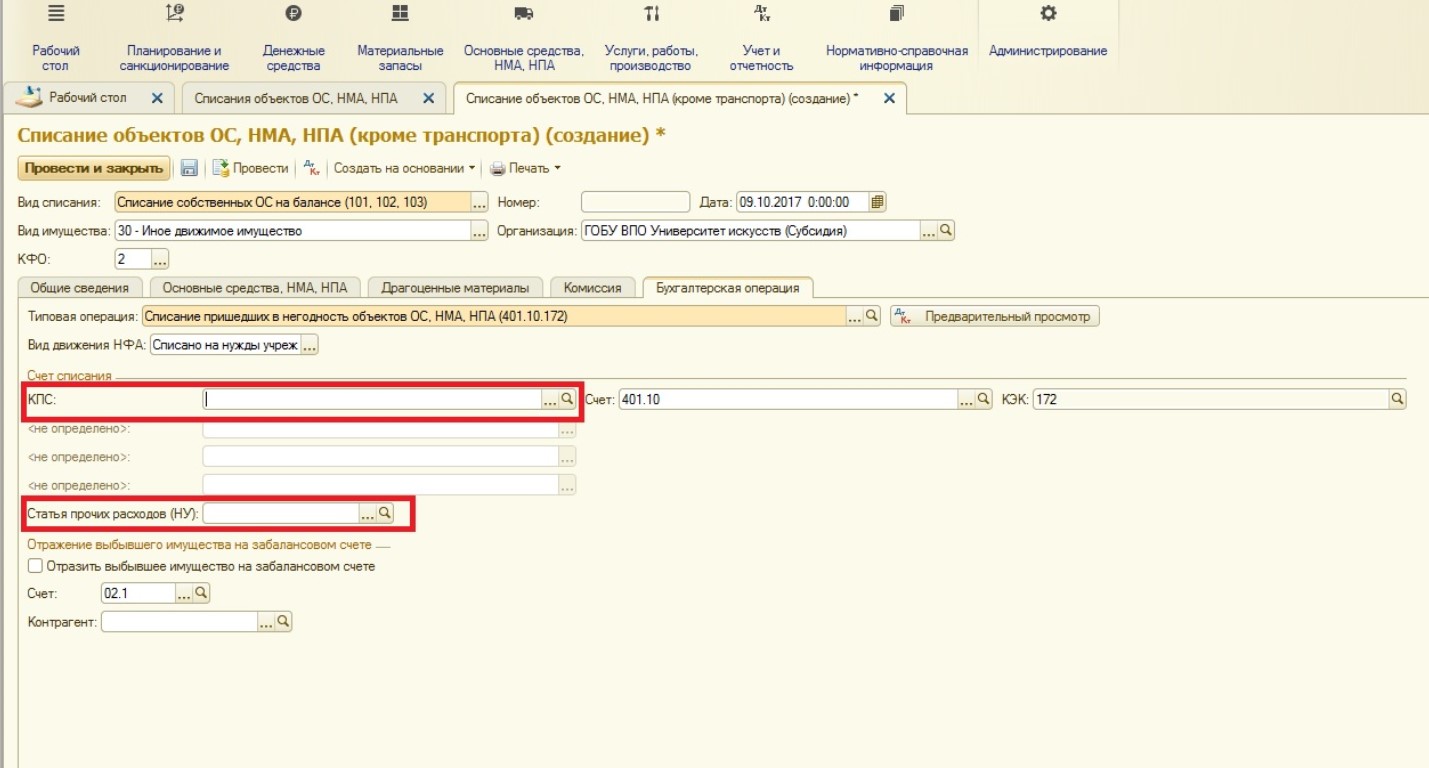
Task: Enable Отразить выбывшее имущество на забалансовом счете
Action: tap(35, 566)
